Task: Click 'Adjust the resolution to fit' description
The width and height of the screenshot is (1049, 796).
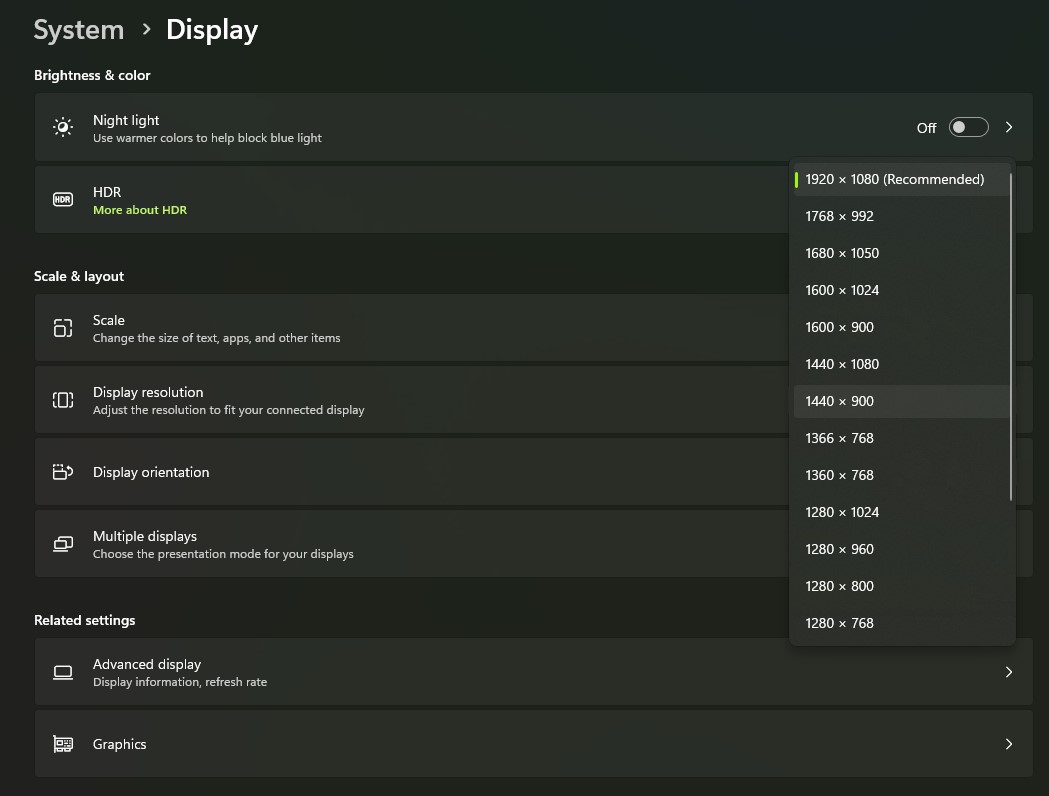Action: (x=229, y=410)
